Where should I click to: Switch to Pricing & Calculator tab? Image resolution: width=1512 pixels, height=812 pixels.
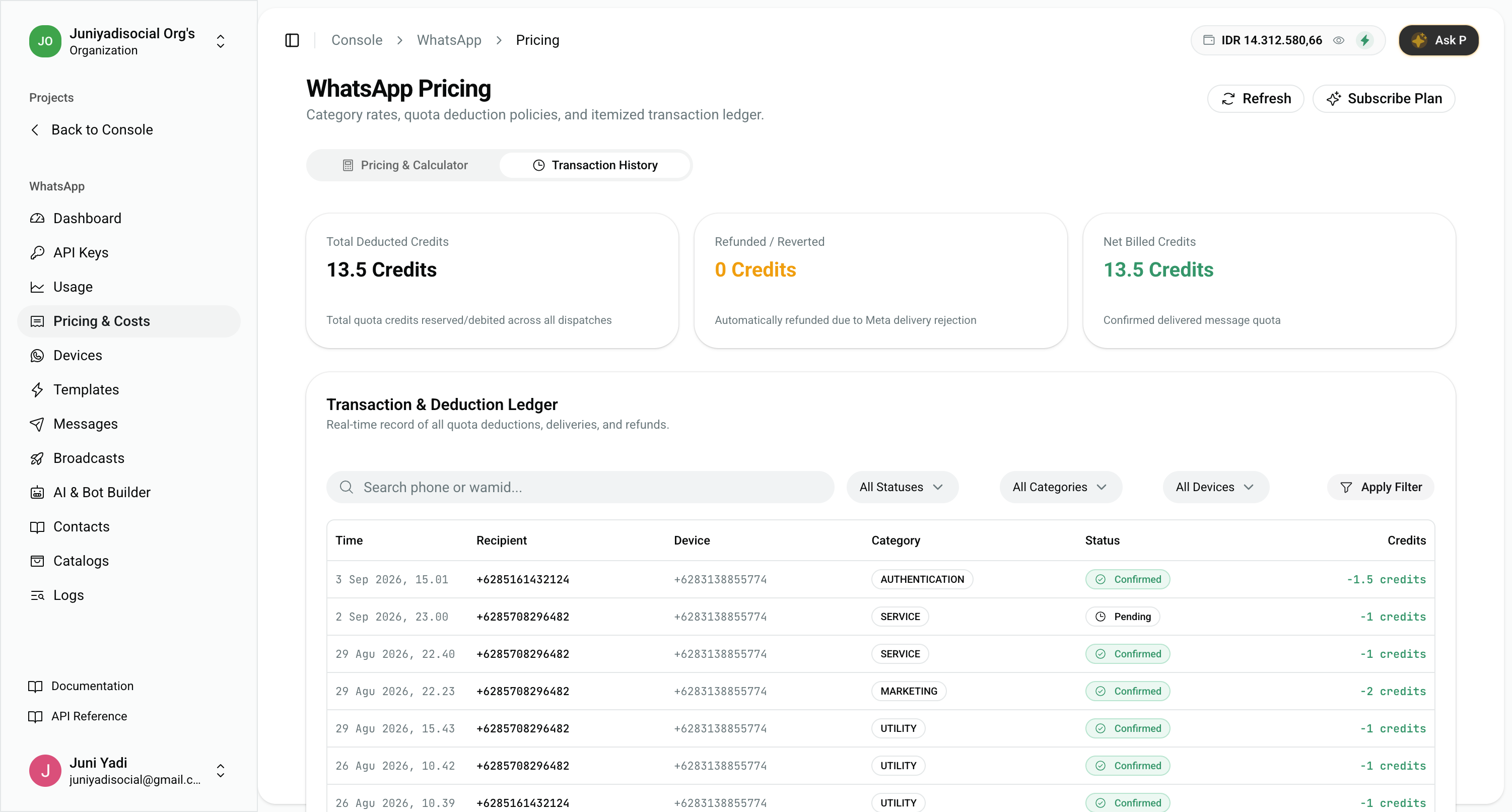coord(404,165)
